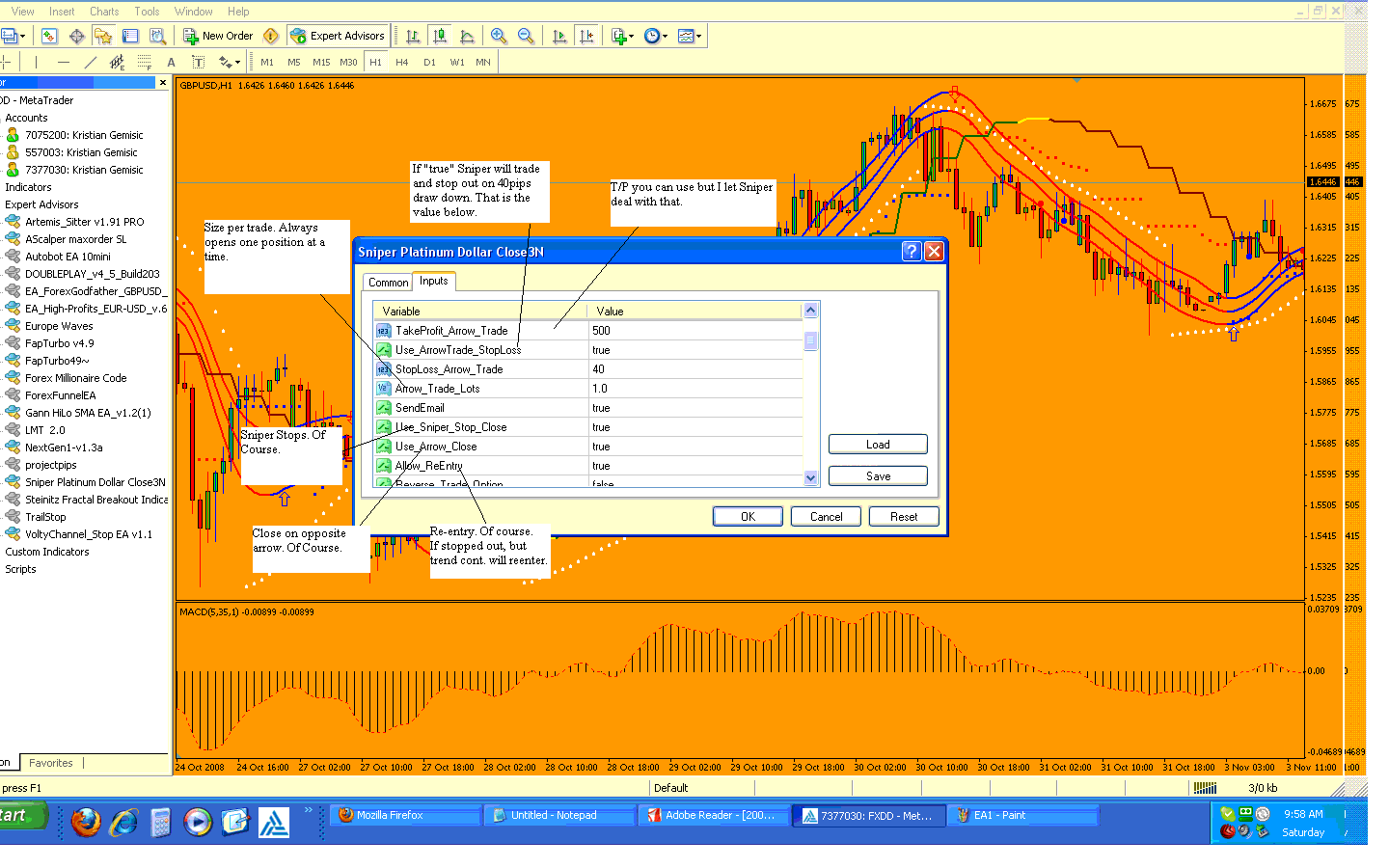Select the text 'A' drawing tool

pos(172,62)
